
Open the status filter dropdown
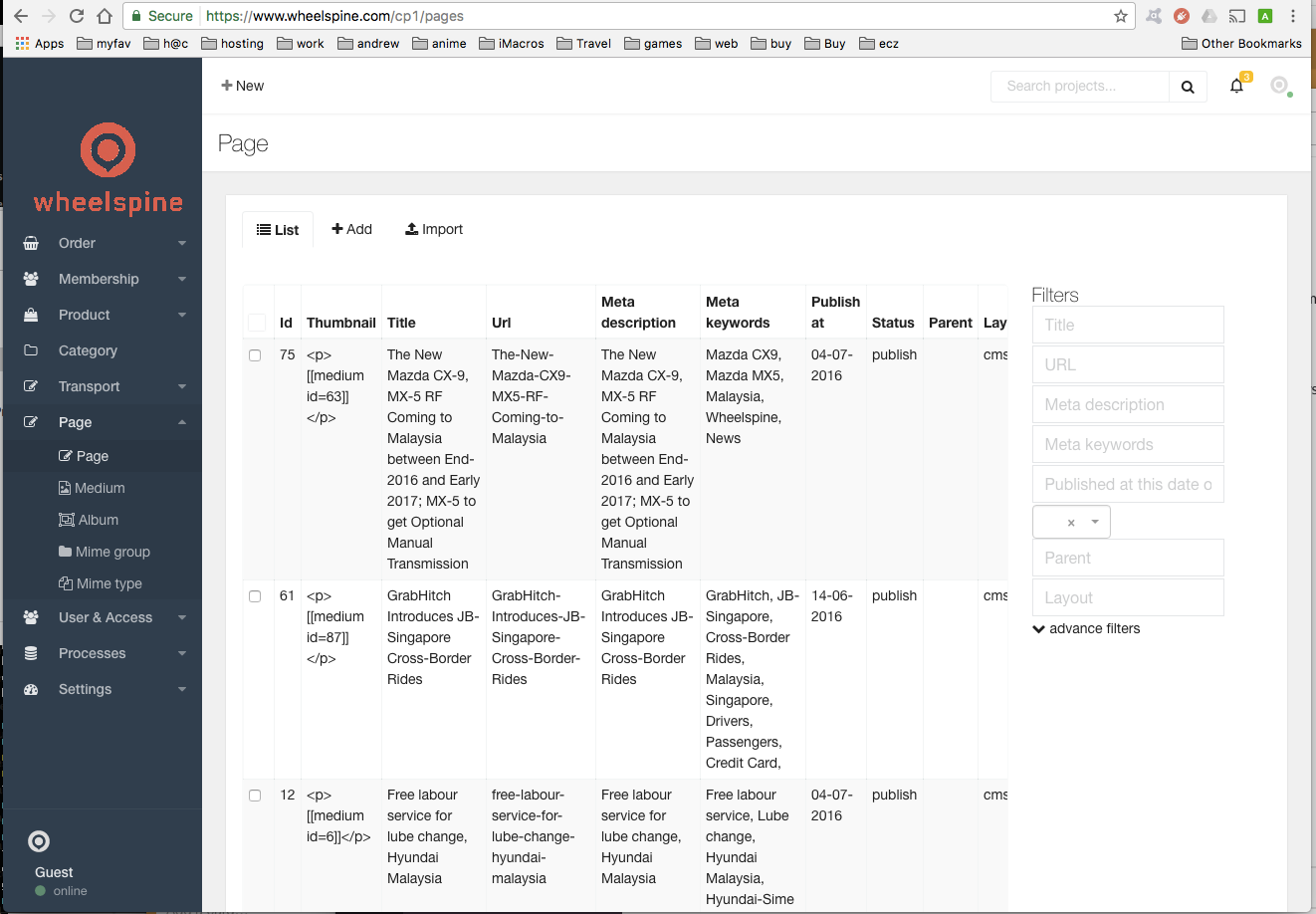coord(1071,522)
